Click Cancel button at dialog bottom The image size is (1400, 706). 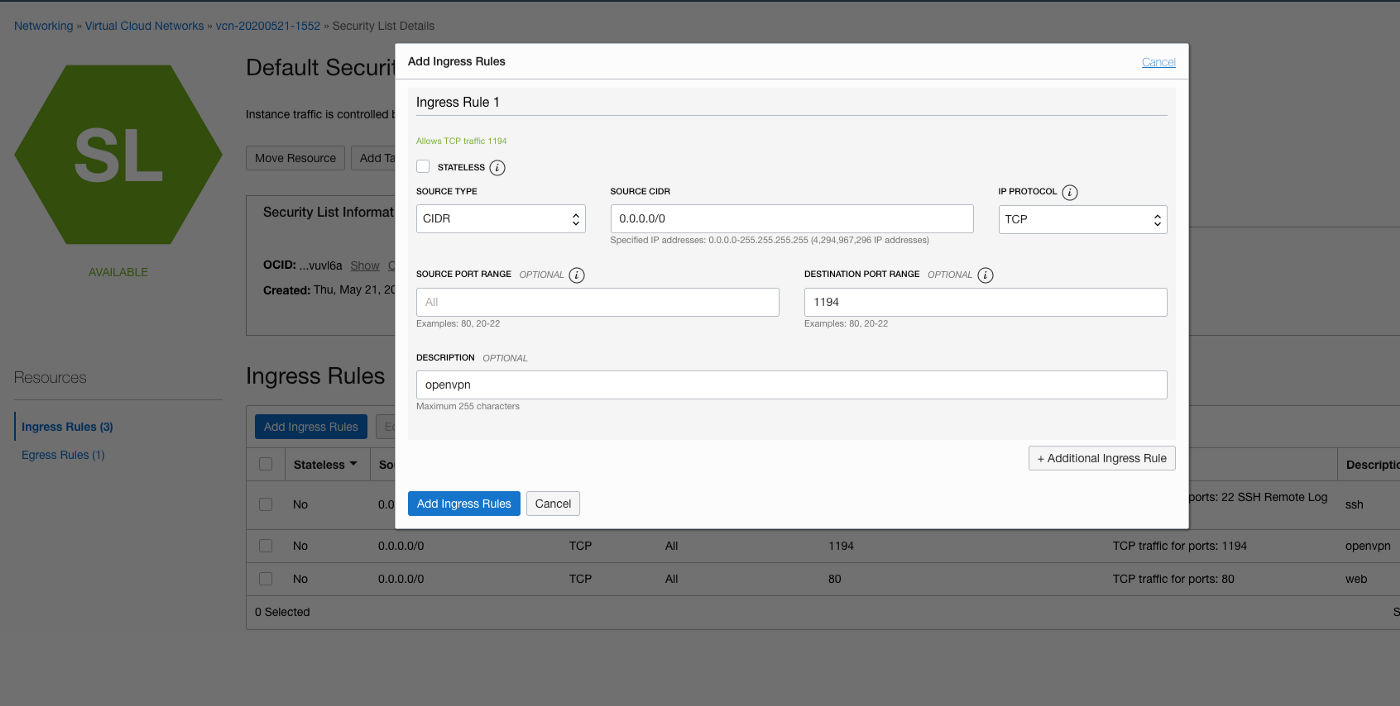pos(553,504)
